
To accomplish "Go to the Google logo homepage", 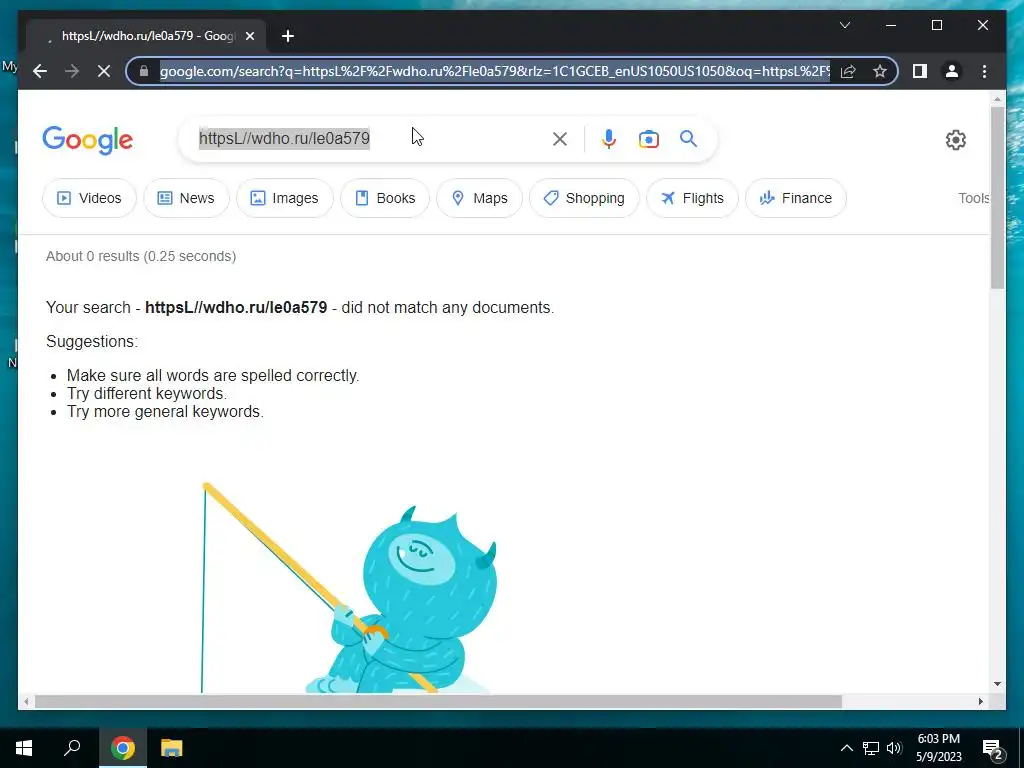I will click(88, 140).
